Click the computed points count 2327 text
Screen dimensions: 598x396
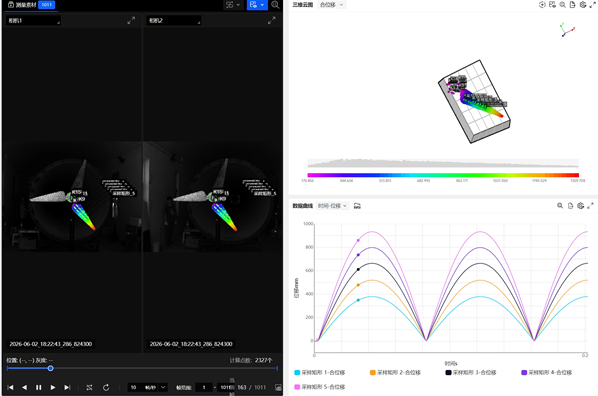[251, 360]
